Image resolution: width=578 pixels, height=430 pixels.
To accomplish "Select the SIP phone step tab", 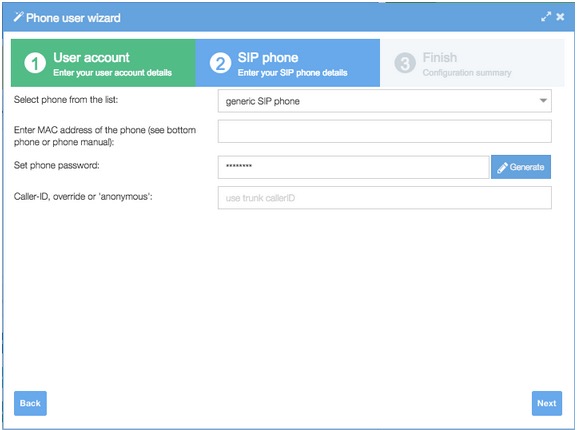I will (288, 63).
